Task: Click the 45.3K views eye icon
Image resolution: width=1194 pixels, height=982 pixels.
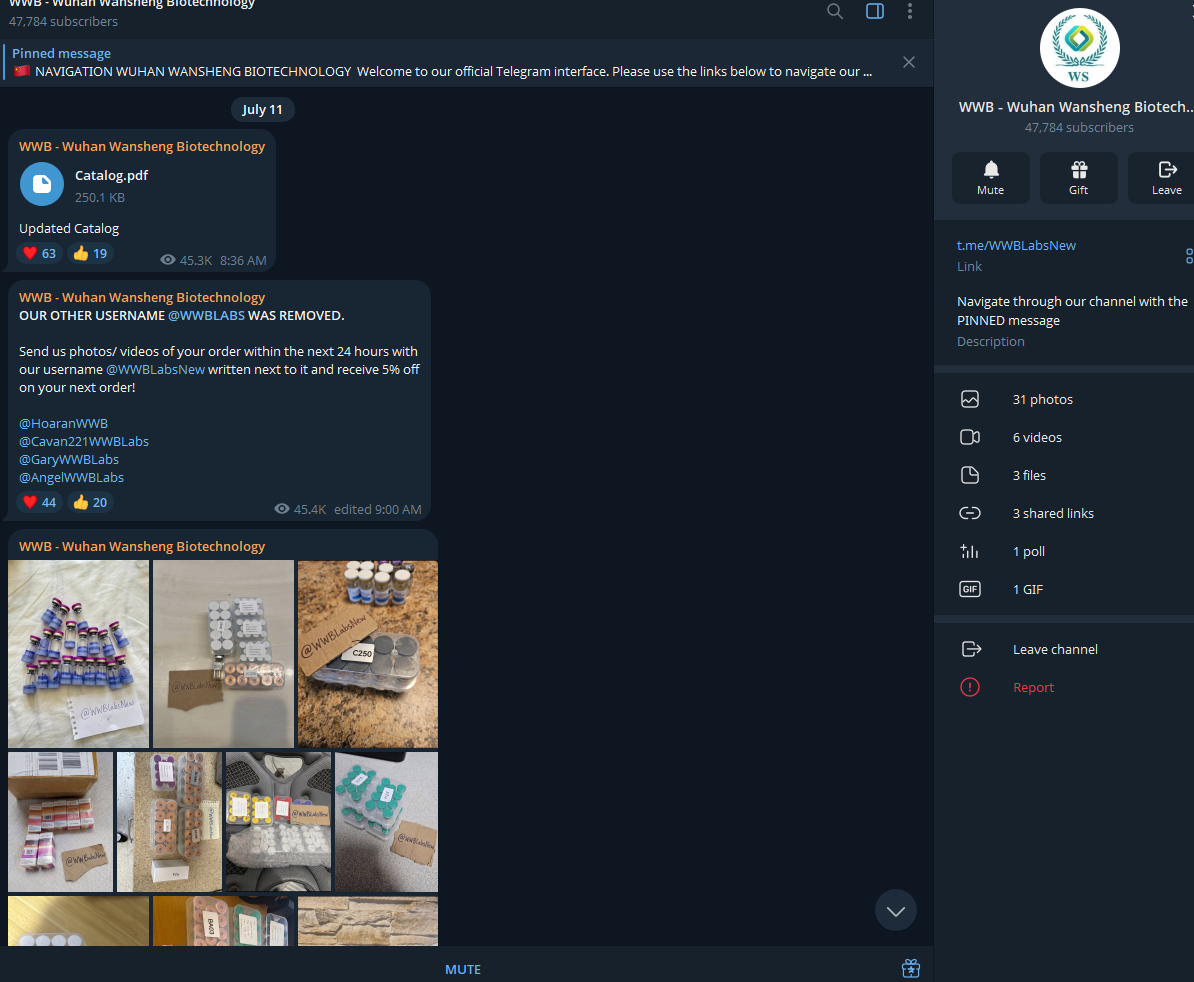Action: [x=168, y=260]
